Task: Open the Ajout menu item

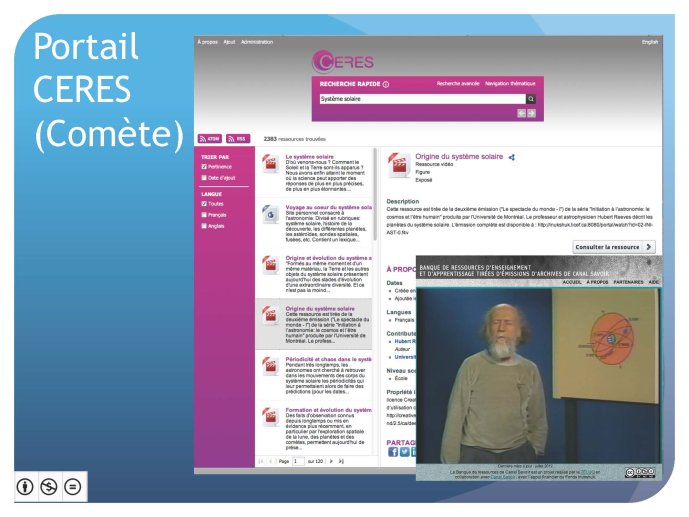Action: pyautogui.click(x=229, y=42)
